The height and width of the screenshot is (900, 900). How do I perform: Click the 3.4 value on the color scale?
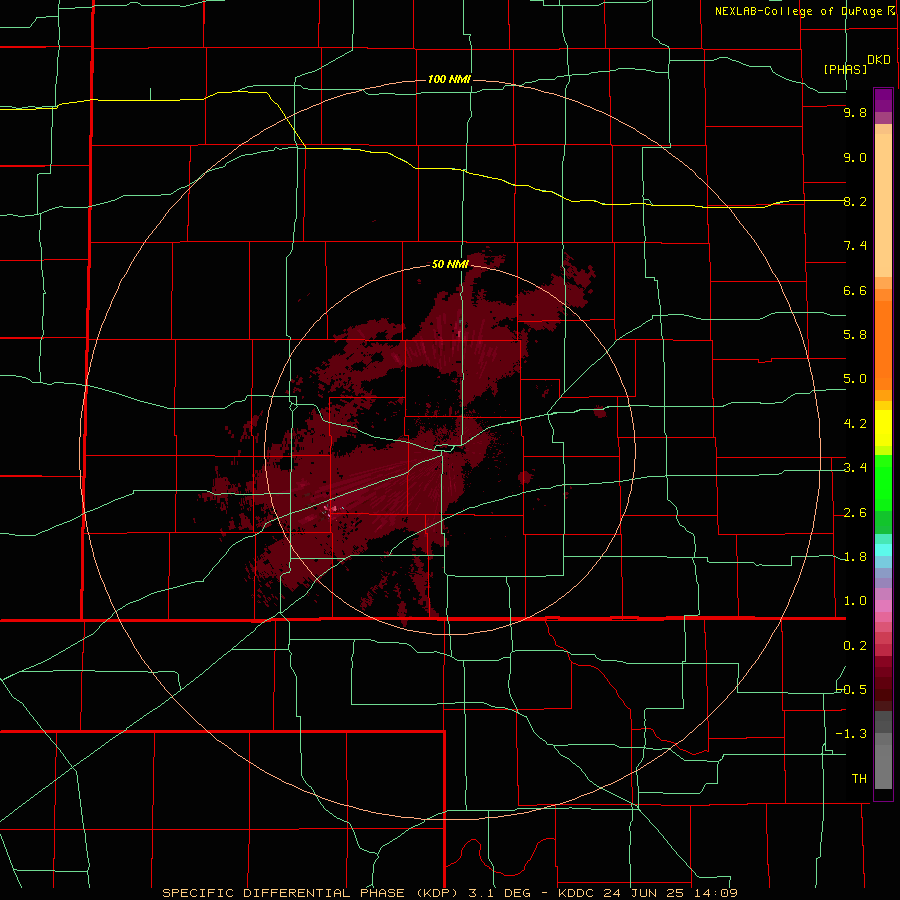855,468
